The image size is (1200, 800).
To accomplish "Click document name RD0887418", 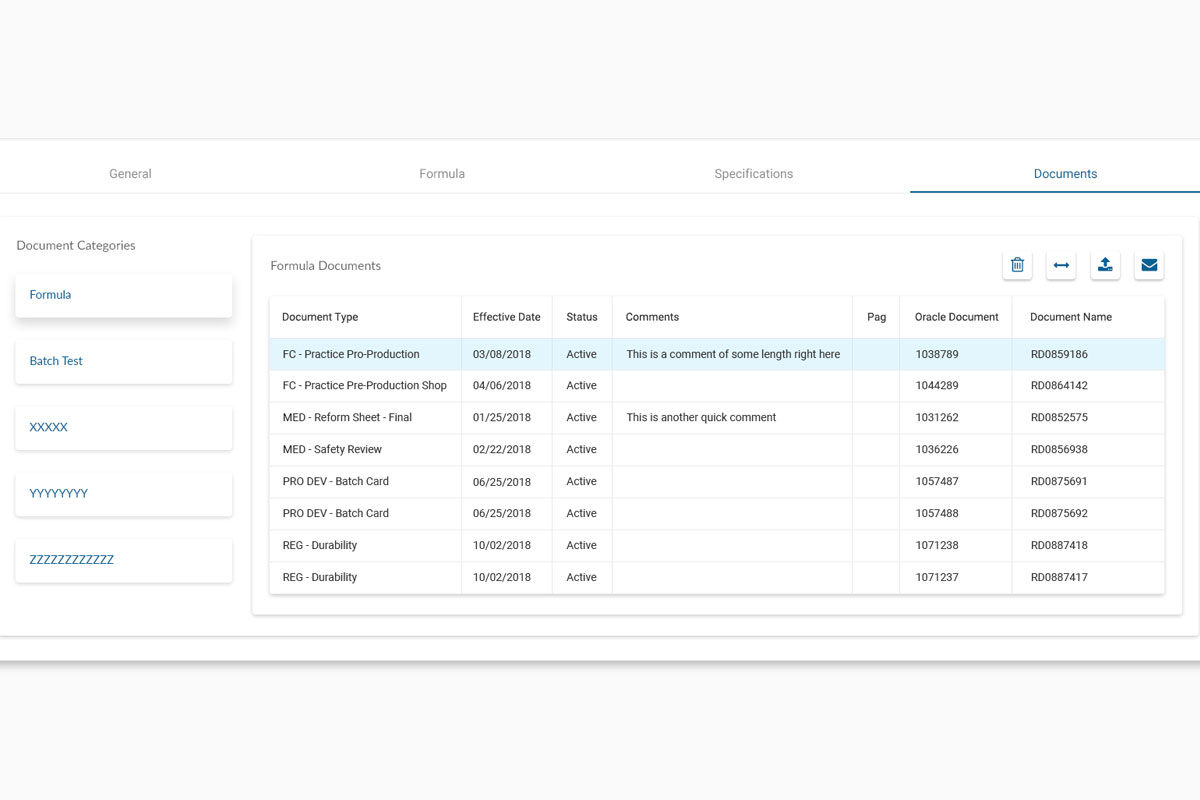I will [x=1059, y=546].
